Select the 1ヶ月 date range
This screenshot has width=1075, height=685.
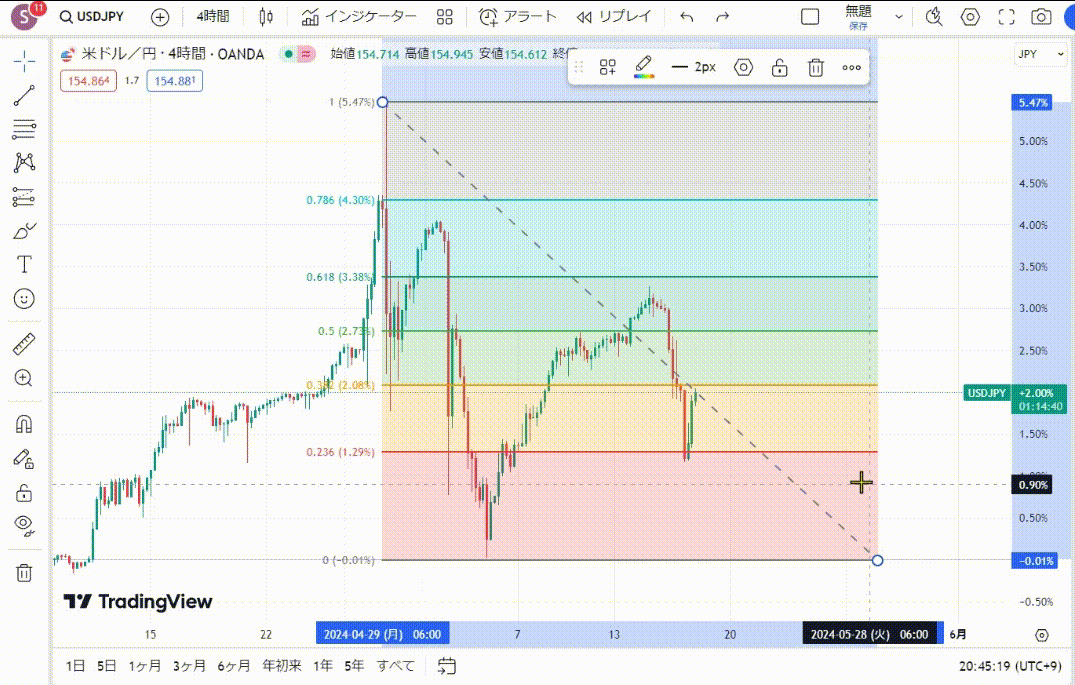(145, 666)
